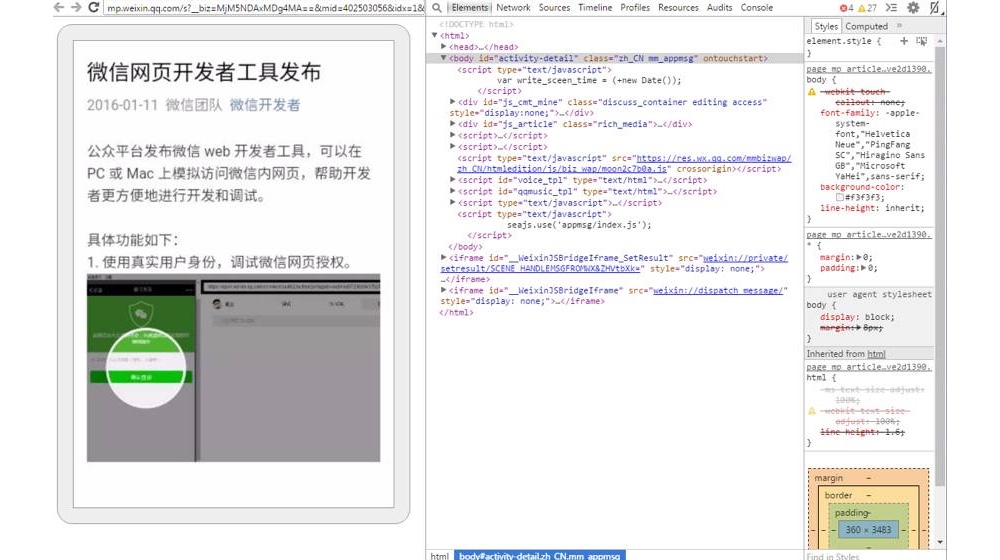Open the Elements tab
Screen dimensions: 1000x560
click(x=469, y=8)
